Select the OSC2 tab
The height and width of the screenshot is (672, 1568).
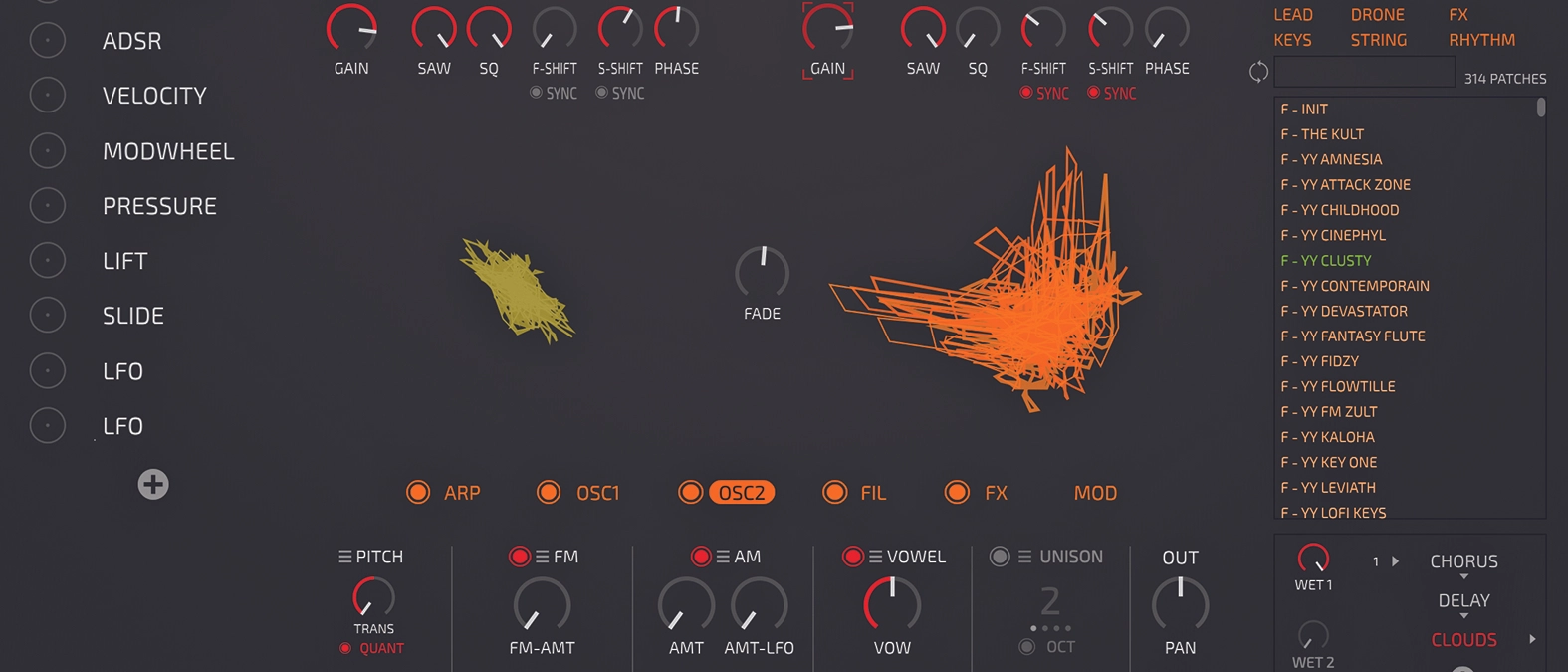click(742, 493)
